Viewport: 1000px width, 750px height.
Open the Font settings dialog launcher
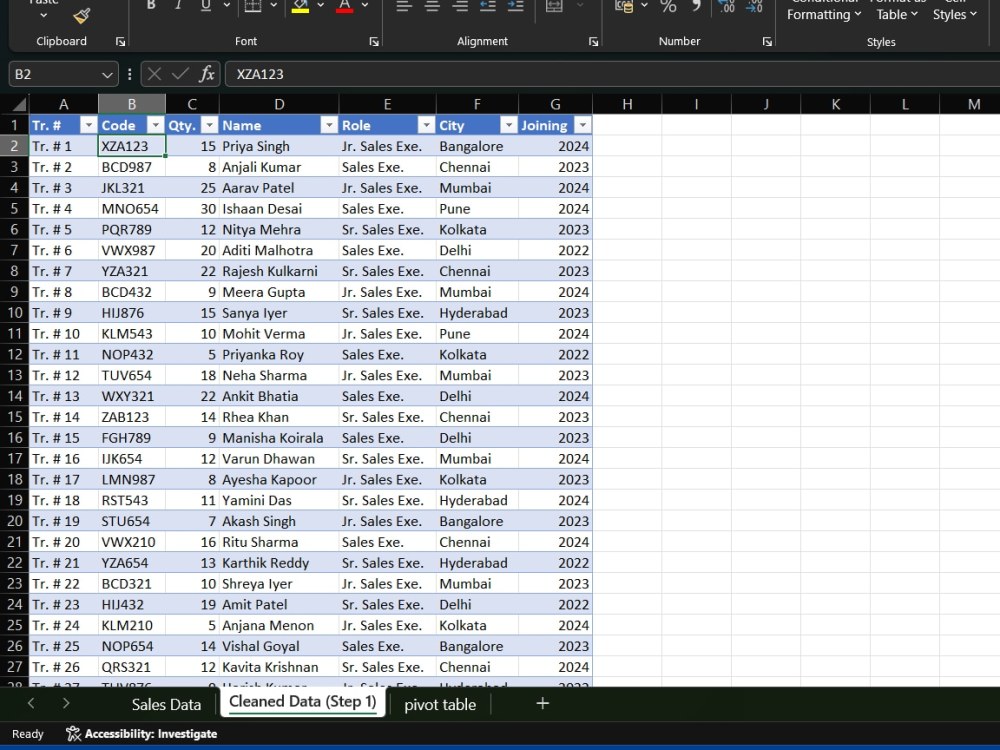point(374,41)
